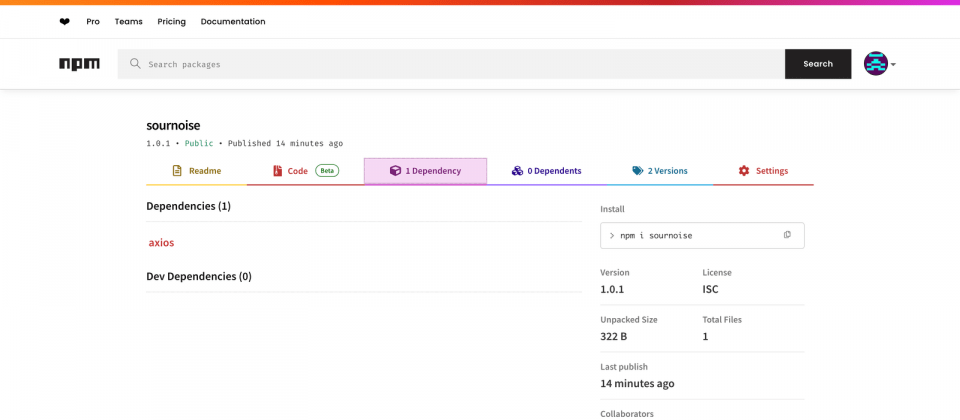Click the npm logo
The width and height of the screenshot is (960, 420).
point(80,64)
